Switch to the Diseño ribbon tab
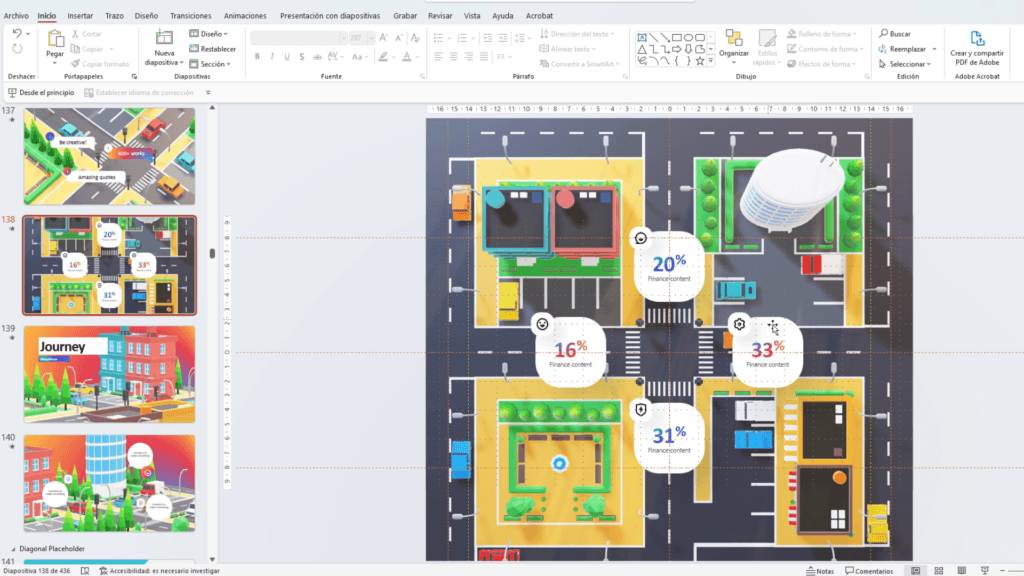This screenshot has width=1024, height=576. tap(146, 16)
